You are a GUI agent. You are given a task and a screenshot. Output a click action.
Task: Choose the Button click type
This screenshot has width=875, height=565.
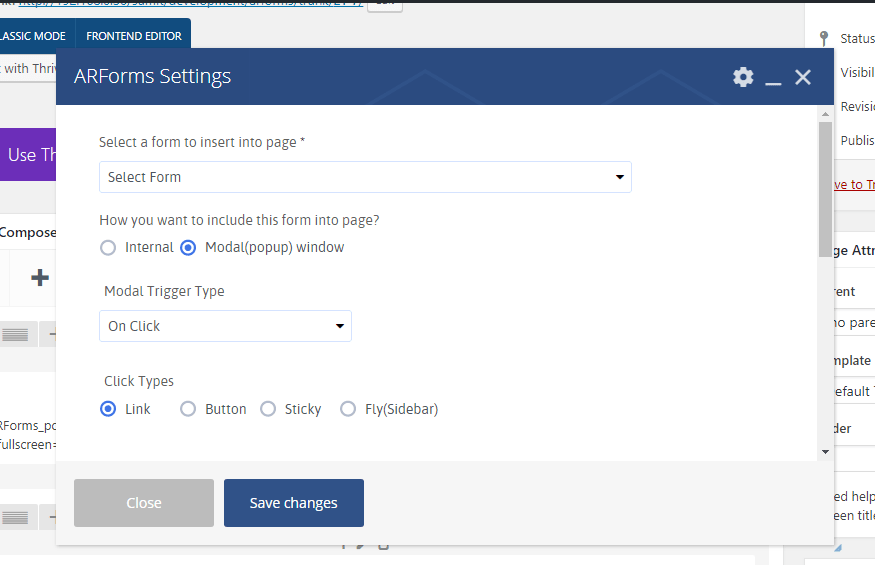pos(188,409)
